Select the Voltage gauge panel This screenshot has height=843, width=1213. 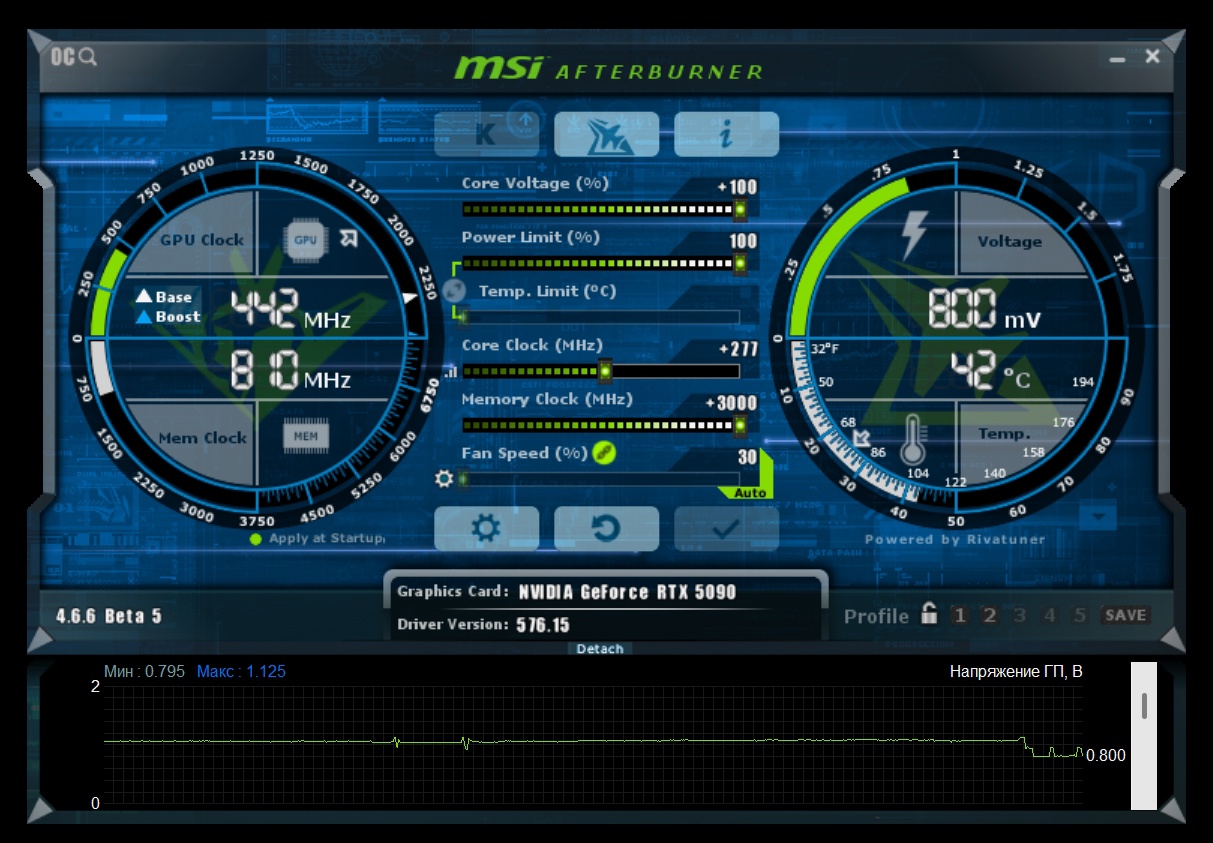[x=1010, y=241]
